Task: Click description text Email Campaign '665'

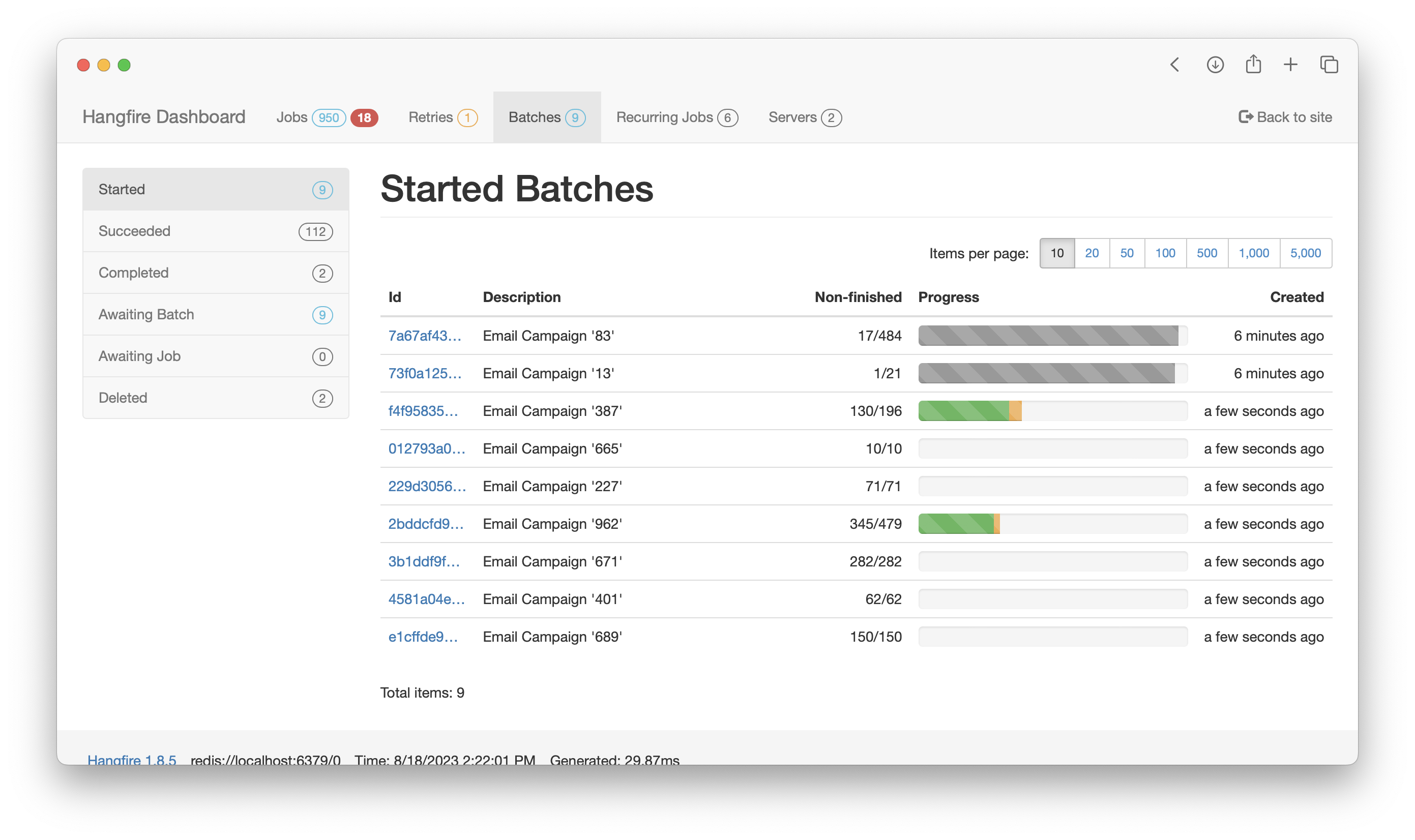Action: coord(552,449)
